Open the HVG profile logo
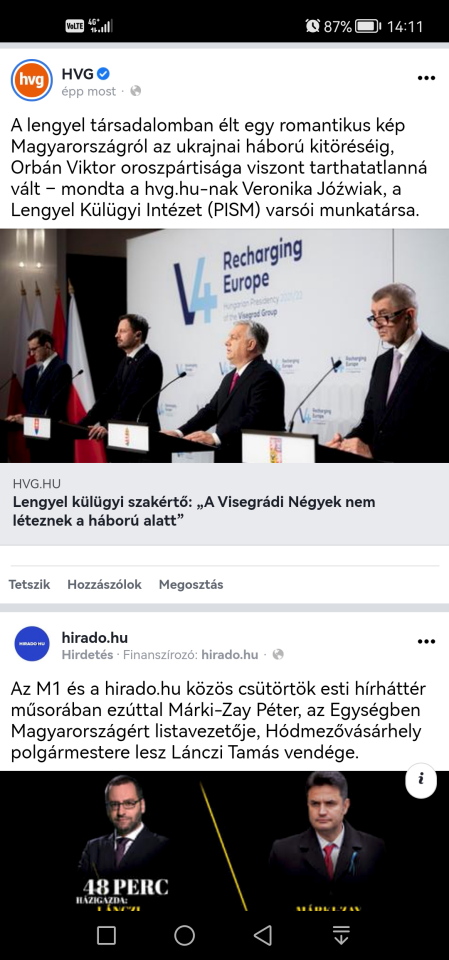Screen dimensions: 449x960 (32, 80)
